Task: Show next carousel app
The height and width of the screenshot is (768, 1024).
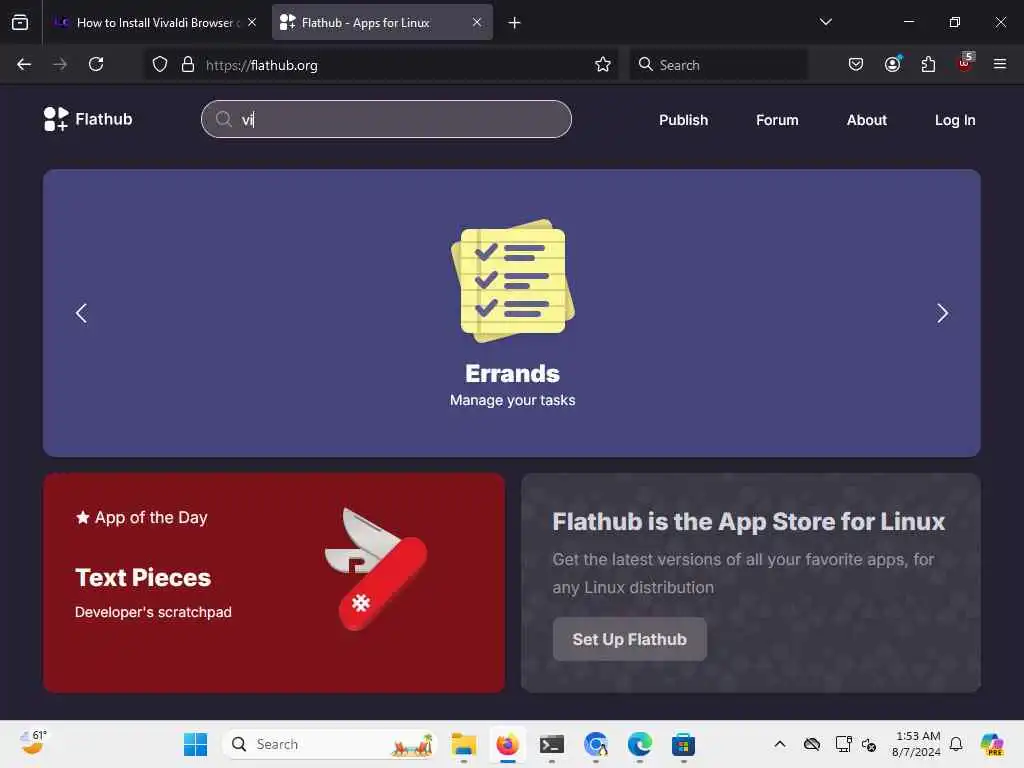Action: point(942,313)
